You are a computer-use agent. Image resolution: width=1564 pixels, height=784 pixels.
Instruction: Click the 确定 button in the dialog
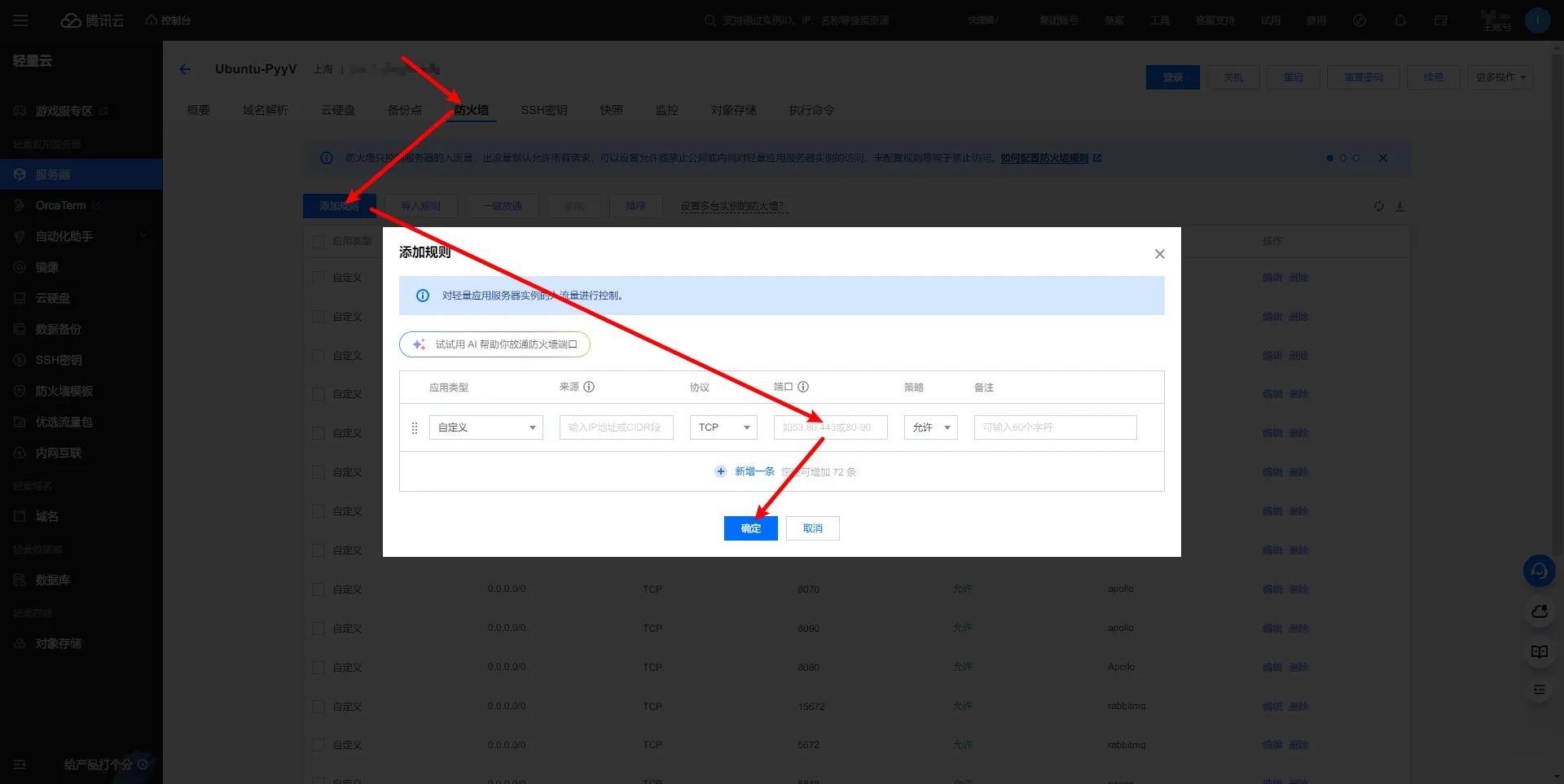751,528
